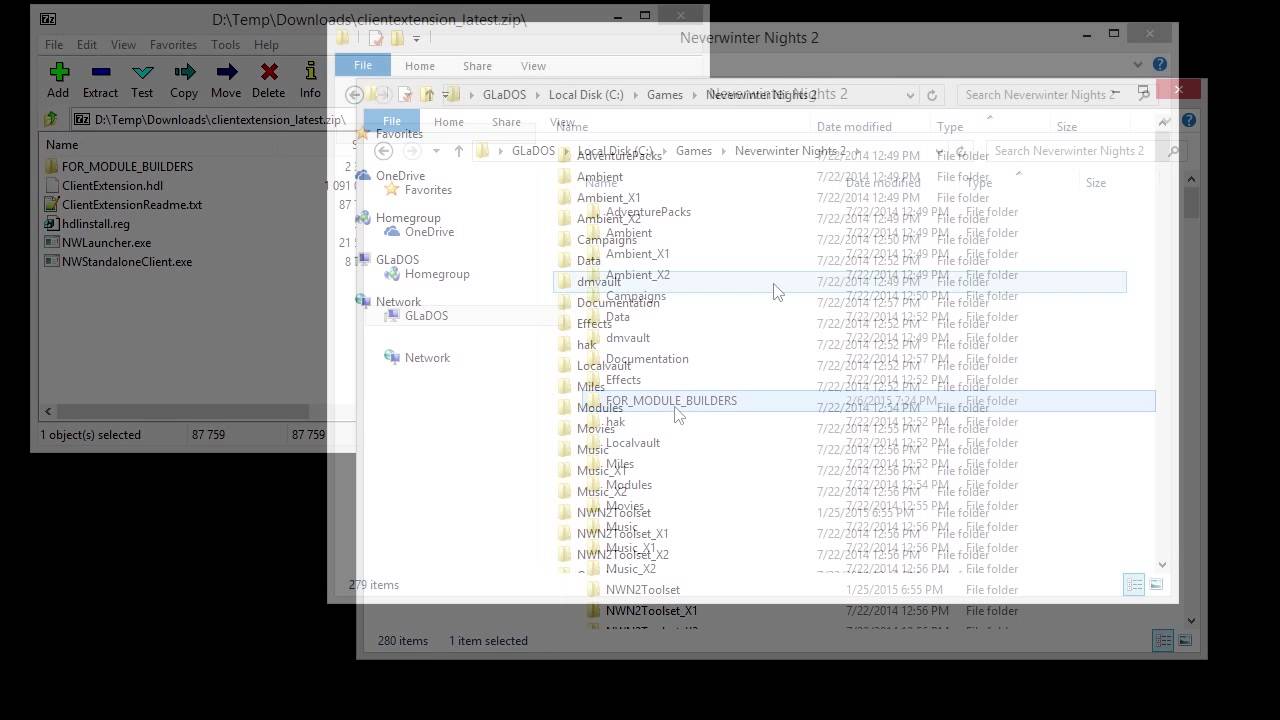Viewport: 1280px width, 720px height.
Task: Select highlighted dmvault folder in 279-item Explorer window
Action: 840,282
